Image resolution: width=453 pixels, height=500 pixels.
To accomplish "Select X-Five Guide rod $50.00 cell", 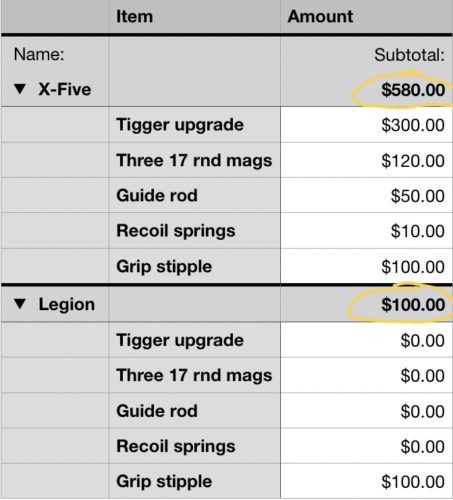I will coord(367,195).
